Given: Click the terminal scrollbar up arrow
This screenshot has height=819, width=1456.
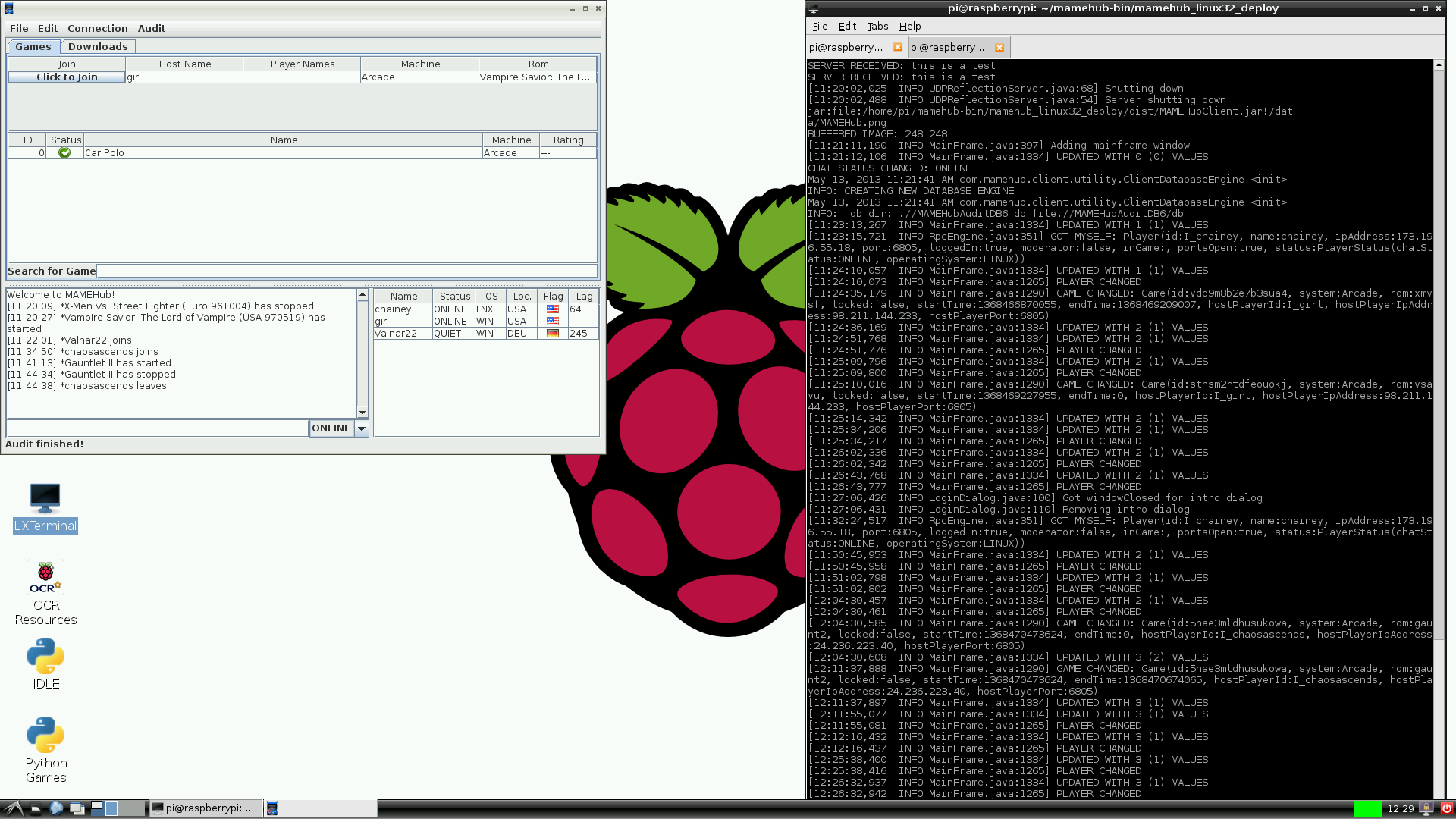Looking at the screenshot, I should [1439, 65].
